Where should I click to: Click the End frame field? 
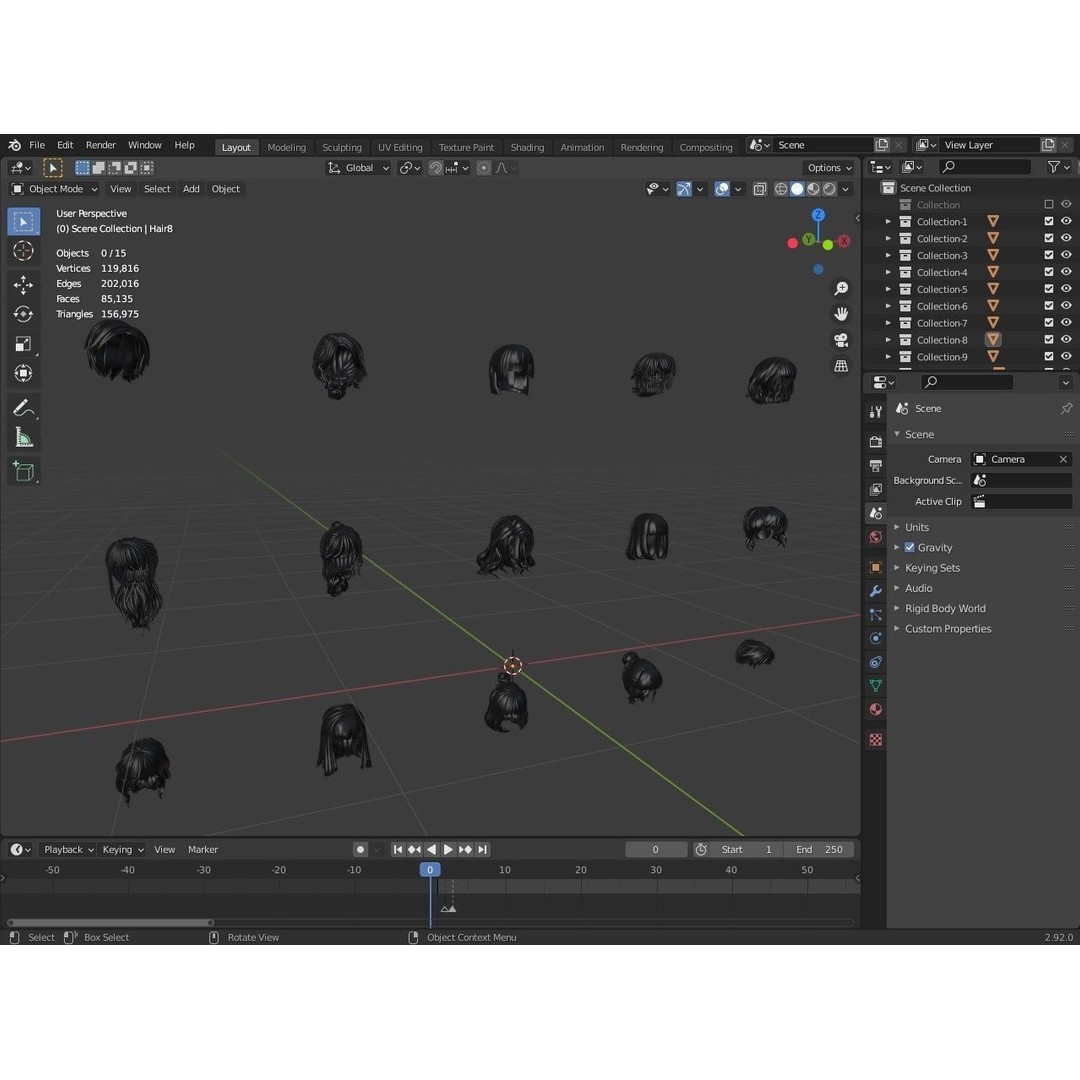[819, 849]
